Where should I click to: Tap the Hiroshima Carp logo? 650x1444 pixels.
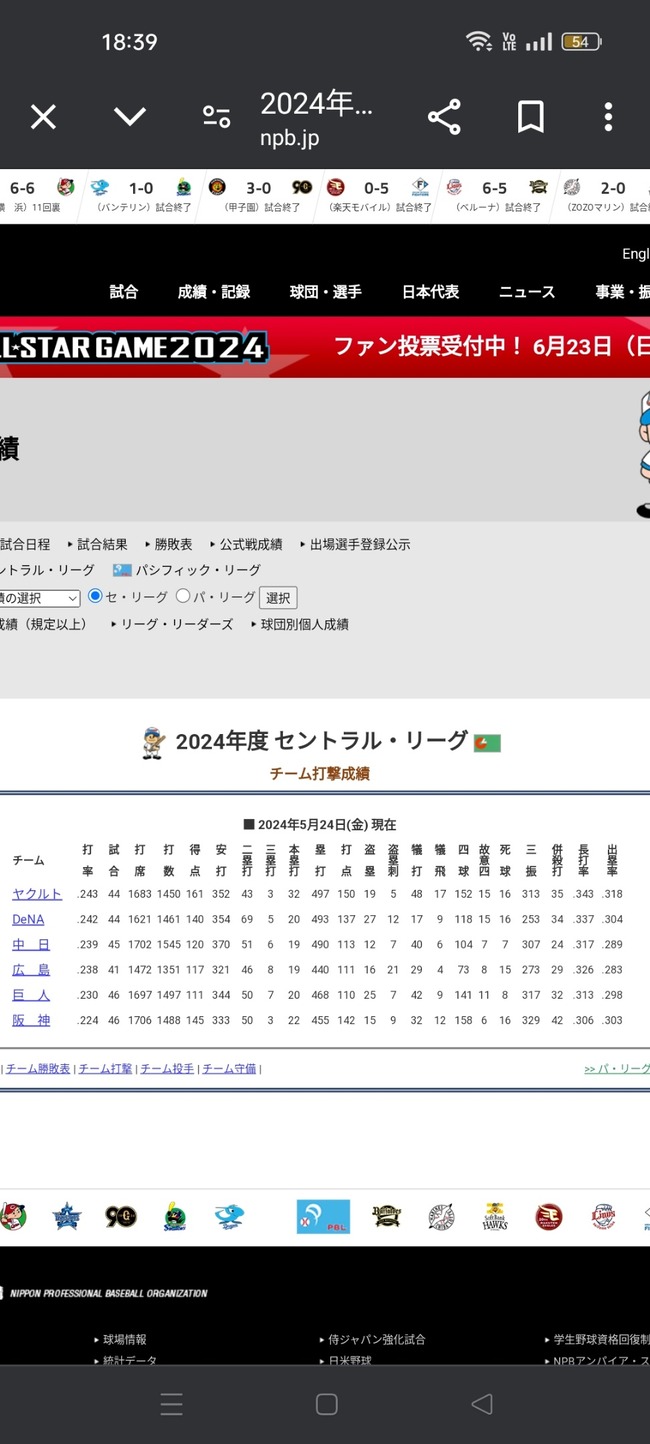point(13,1217)
